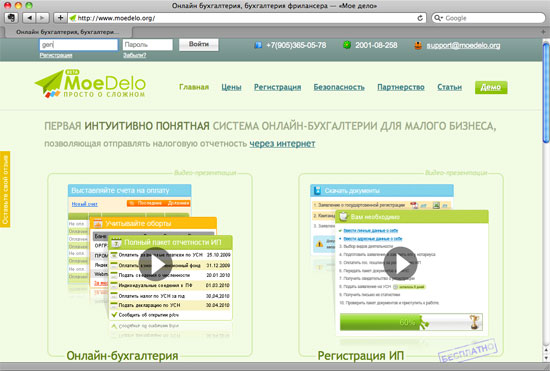Click the scrollbar down arrow
The height and width of the screenshot is (371, 550).
546,358
